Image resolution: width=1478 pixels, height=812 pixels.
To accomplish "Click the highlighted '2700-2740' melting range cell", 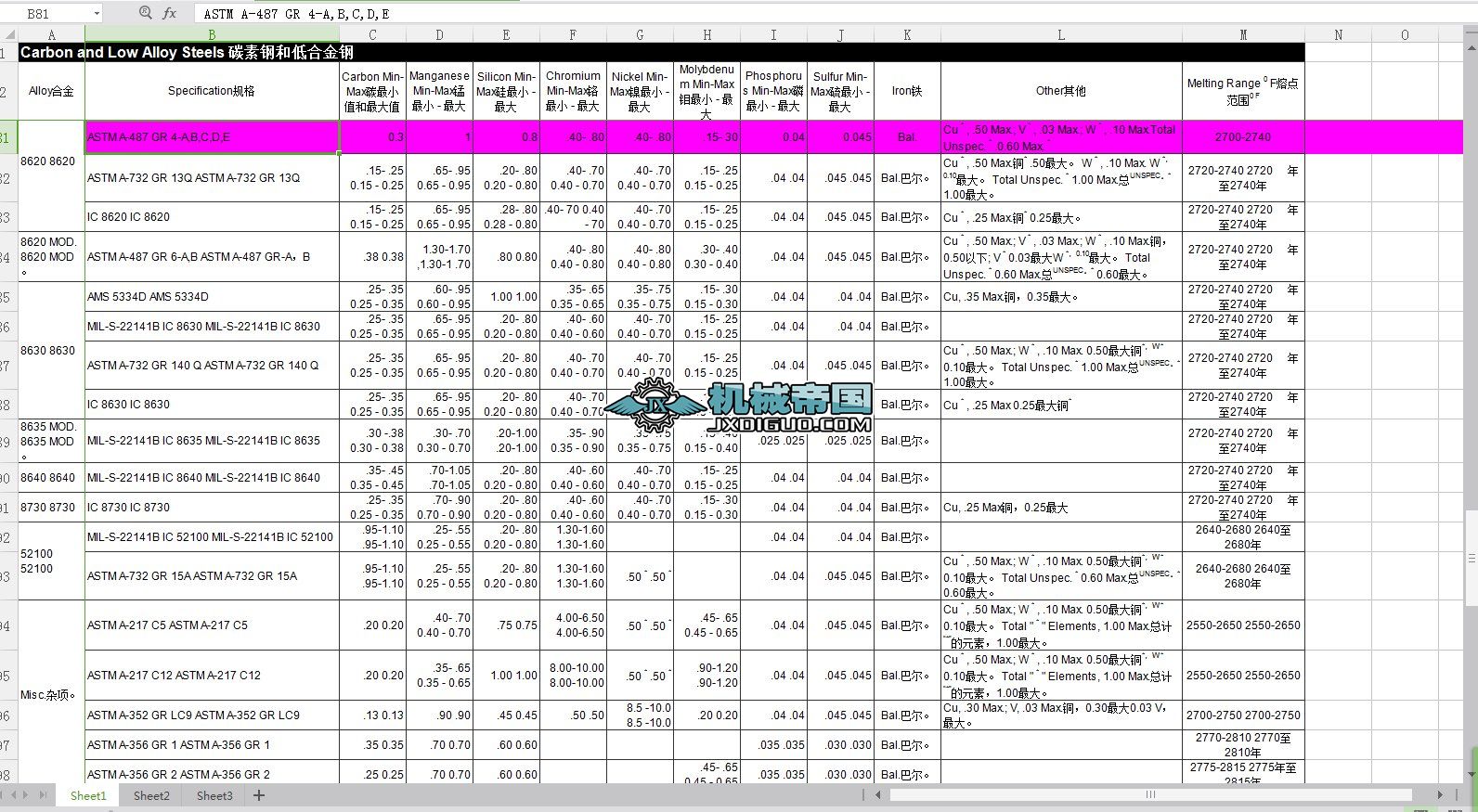I will tap(1243, 137).
